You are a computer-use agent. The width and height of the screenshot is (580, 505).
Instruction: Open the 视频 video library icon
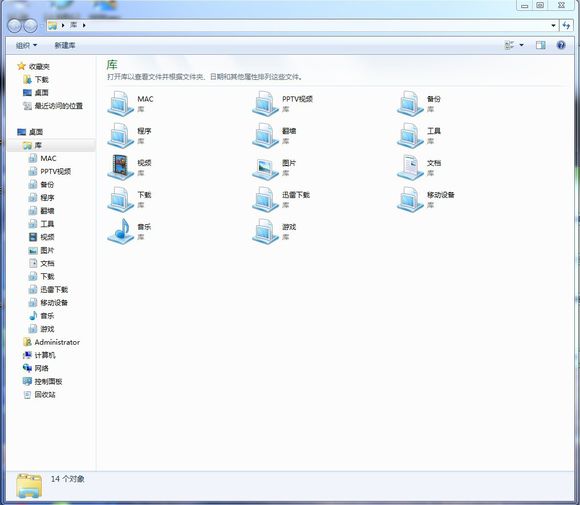coord(120,168)
